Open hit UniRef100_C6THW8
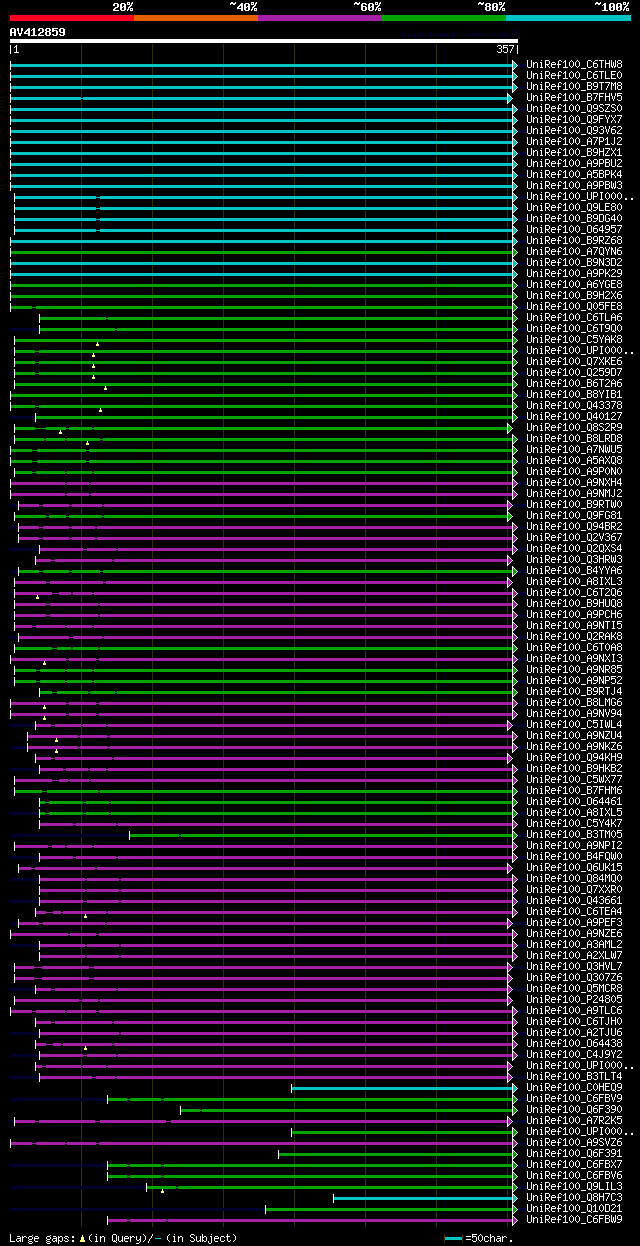The height and width of the screenshot is (1246, 640). click(575, 64)
